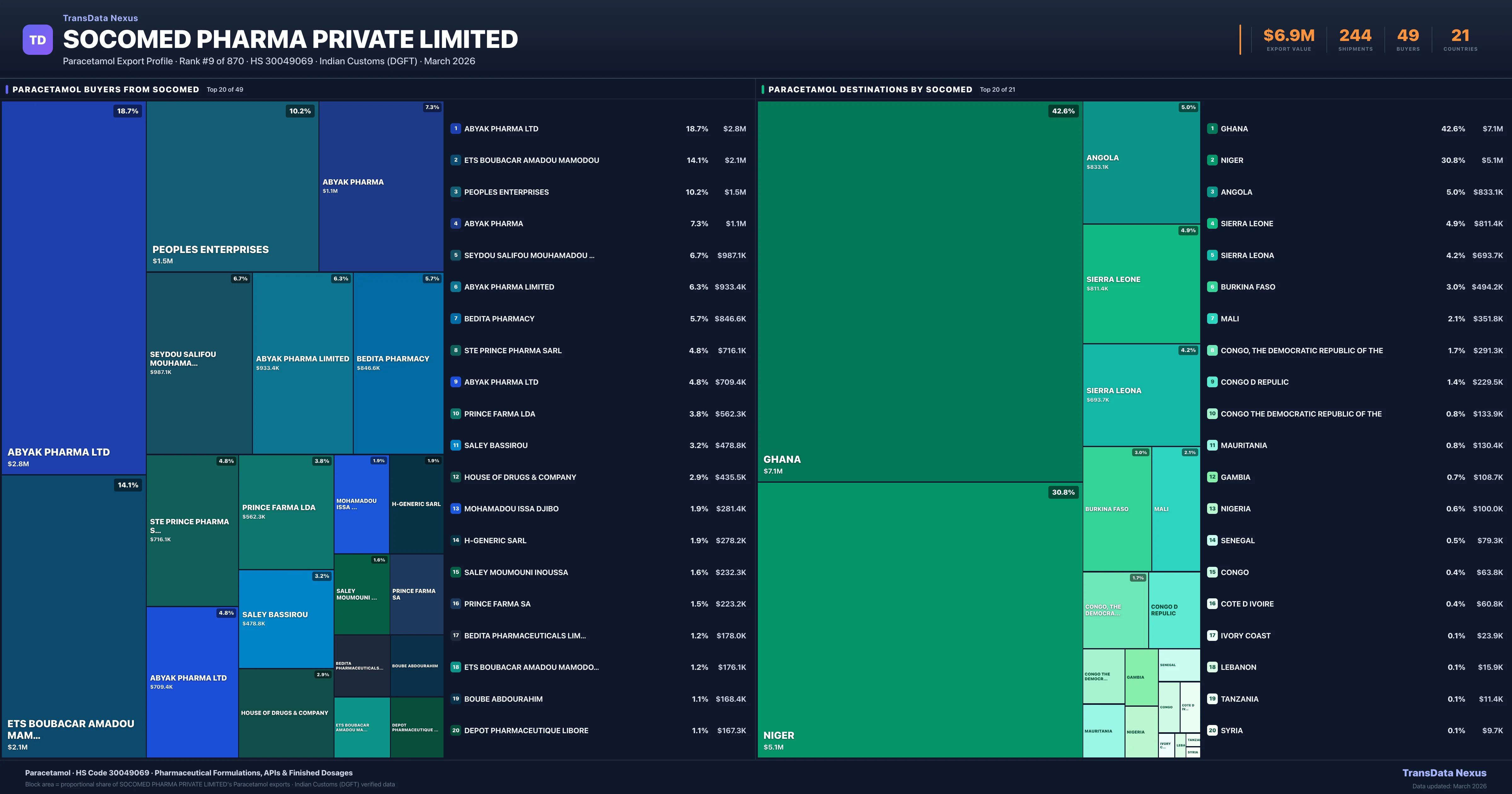Select rank badge 1 next to ABYAK PHARMA LTD
Screen dimensions: 1512x794
pos(455,128)
